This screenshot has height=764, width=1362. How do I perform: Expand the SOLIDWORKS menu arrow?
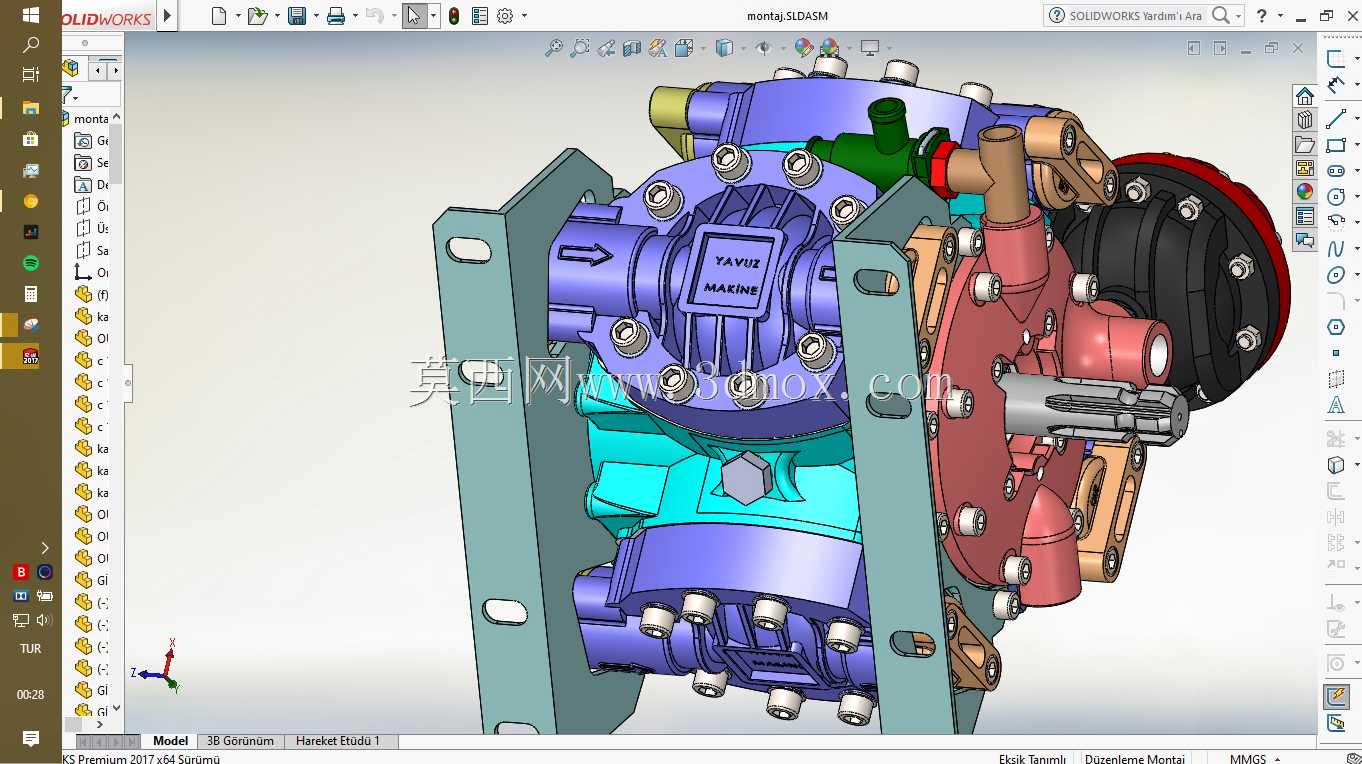tap(167, 16)
